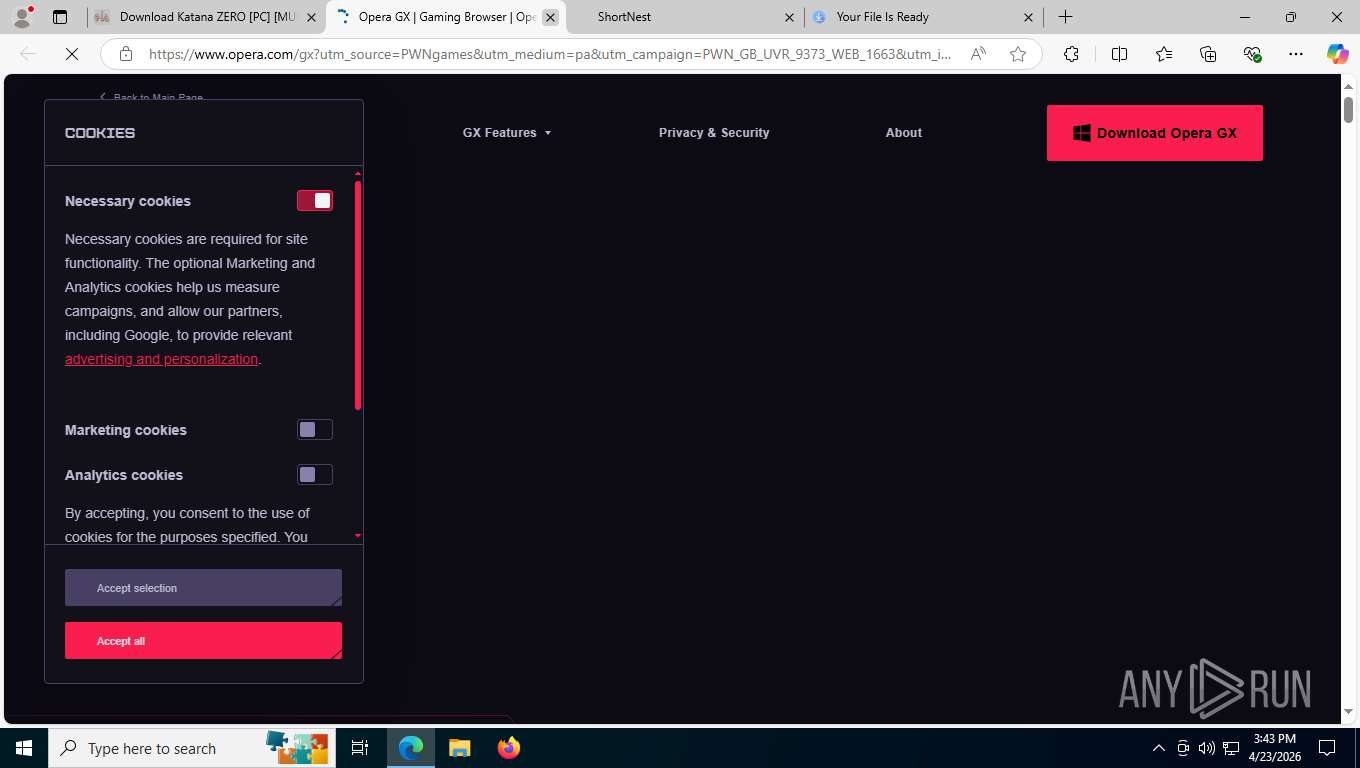This screenshot has width=1360, height=768.
Task: Close the ShortNest tab
Action: click(789, 17)
